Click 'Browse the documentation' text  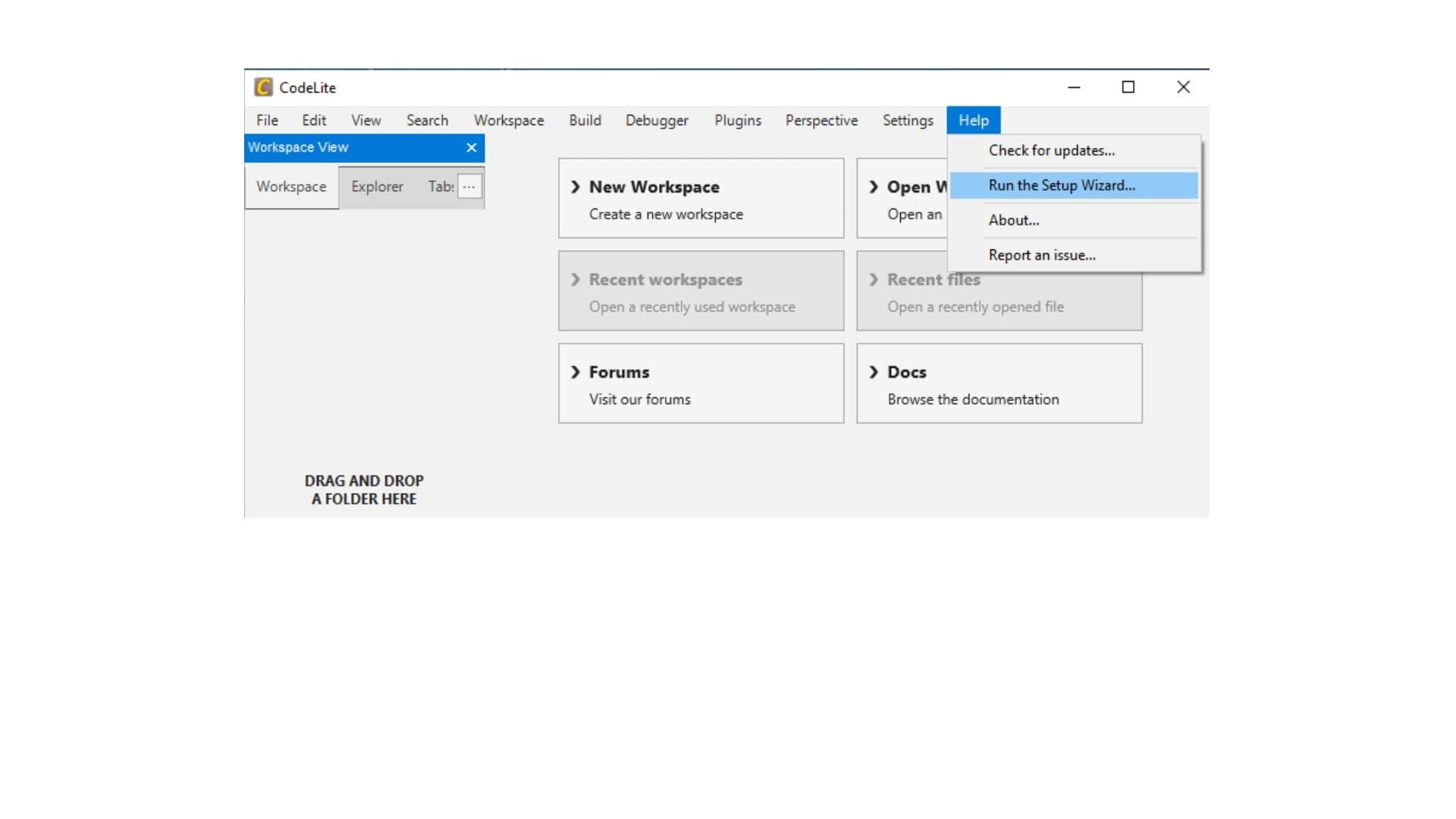[x=973, y=400]
